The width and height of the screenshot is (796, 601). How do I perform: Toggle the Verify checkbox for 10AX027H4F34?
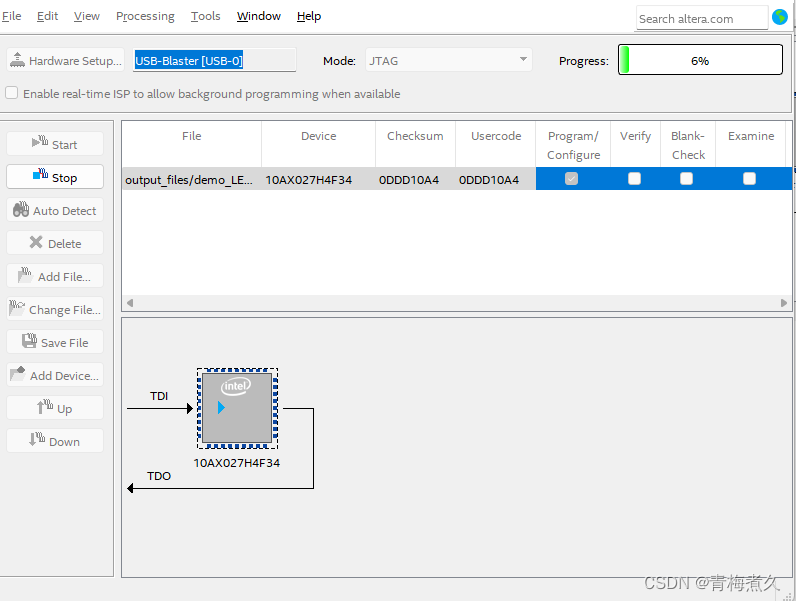pos(634,179)
